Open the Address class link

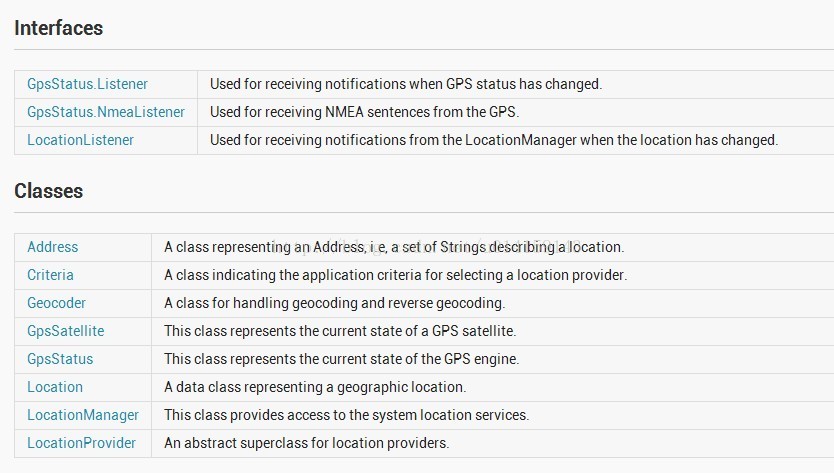tap(53, 247)
